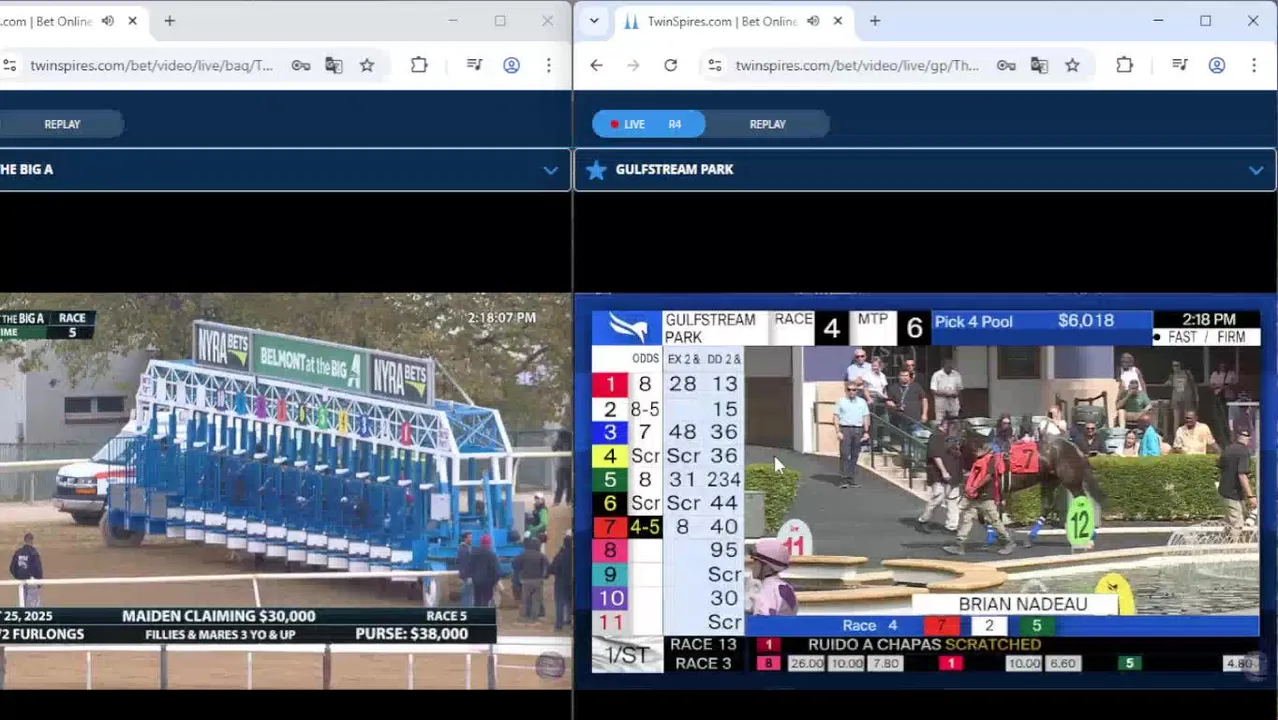Screen dimensions: 1278x720
Task: Open Chrome three-dot menu in right window
Action: coord(1253,65)
